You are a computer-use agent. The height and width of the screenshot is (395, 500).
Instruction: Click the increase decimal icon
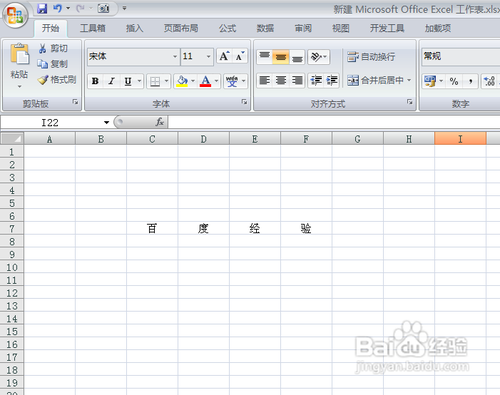click(x=489, y=81)
